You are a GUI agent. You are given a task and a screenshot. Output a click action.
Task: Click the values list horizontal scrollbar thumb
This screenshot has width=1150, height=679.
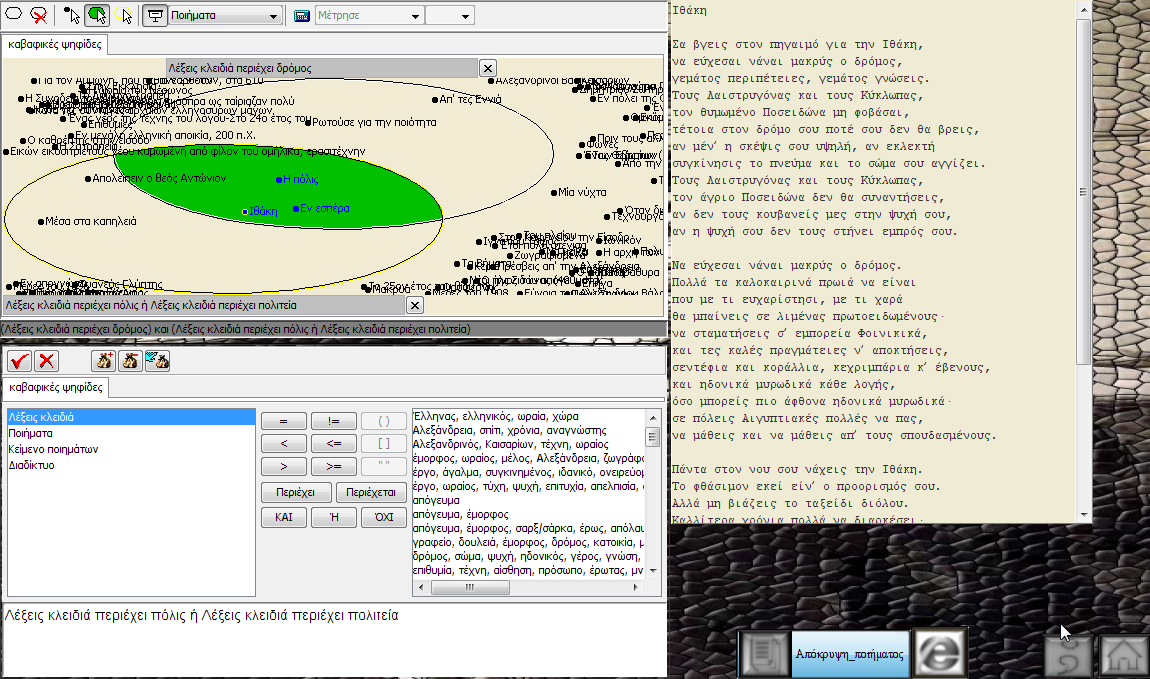pyautogui.click(x=470, y=587)
